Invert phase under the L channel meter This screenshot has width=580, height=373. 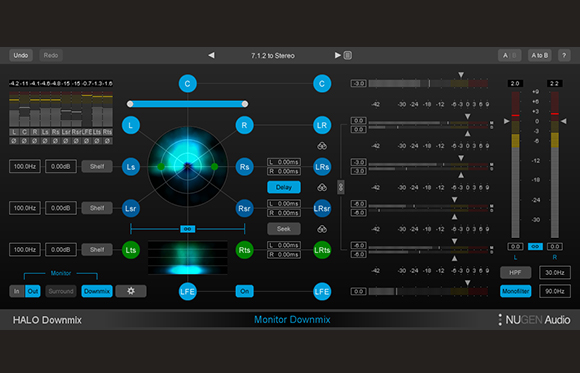(x=14, y=141)
